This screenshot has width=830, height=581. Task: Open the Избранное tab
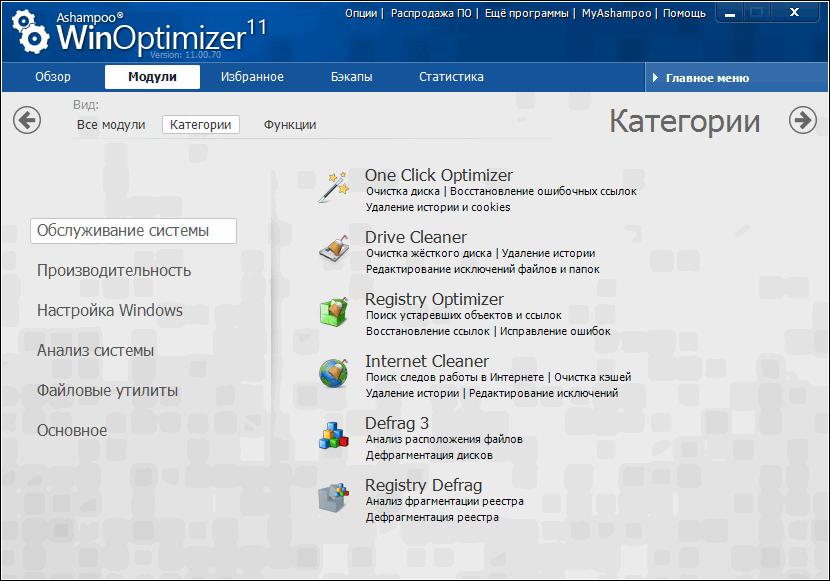[x=252, y=77]
